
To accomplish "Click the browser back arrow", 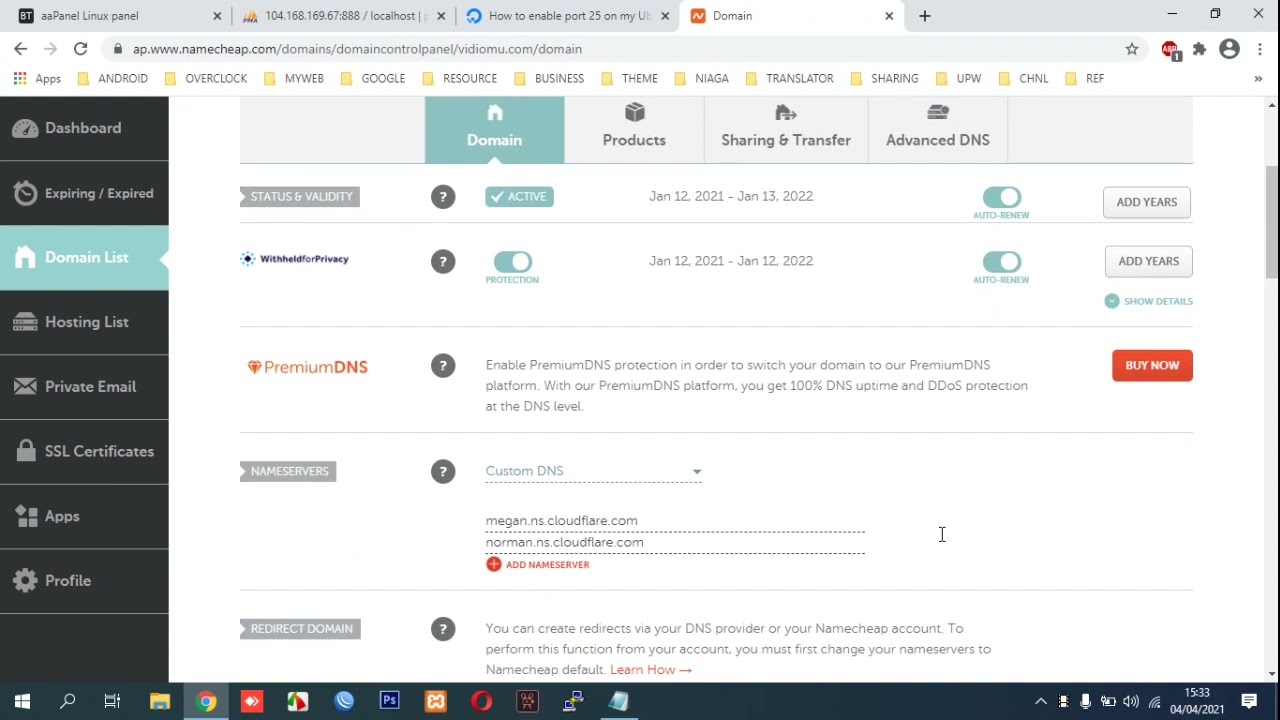I will 20,49.
